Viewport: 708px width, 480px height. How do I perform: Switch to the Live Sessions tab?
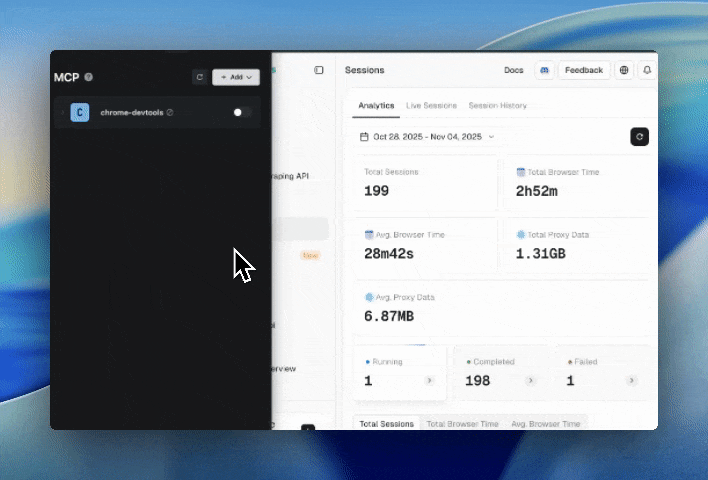[431, 105]
